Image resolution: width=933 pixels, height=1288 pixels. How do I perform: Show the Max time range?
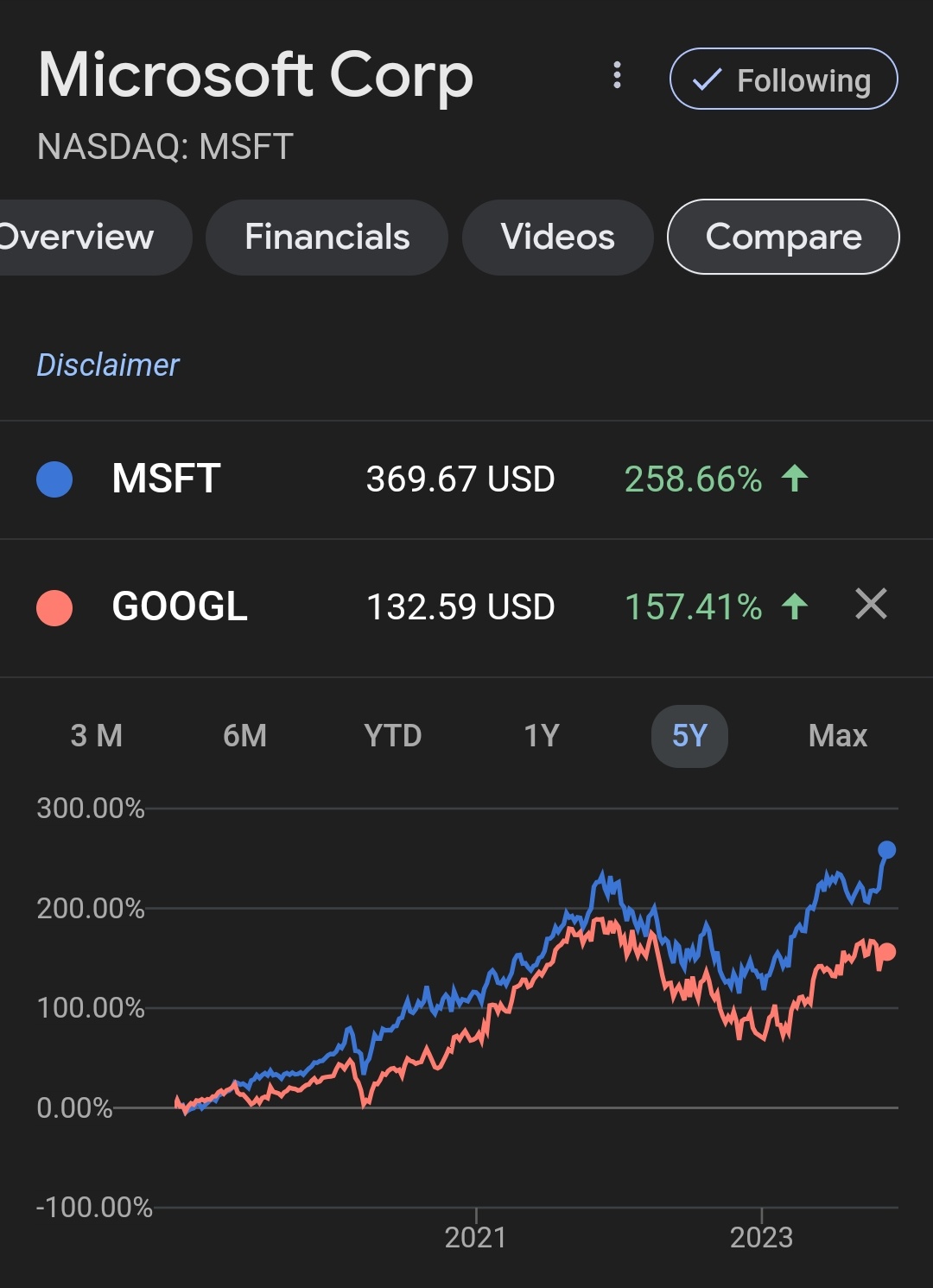[x=837, y=736]
